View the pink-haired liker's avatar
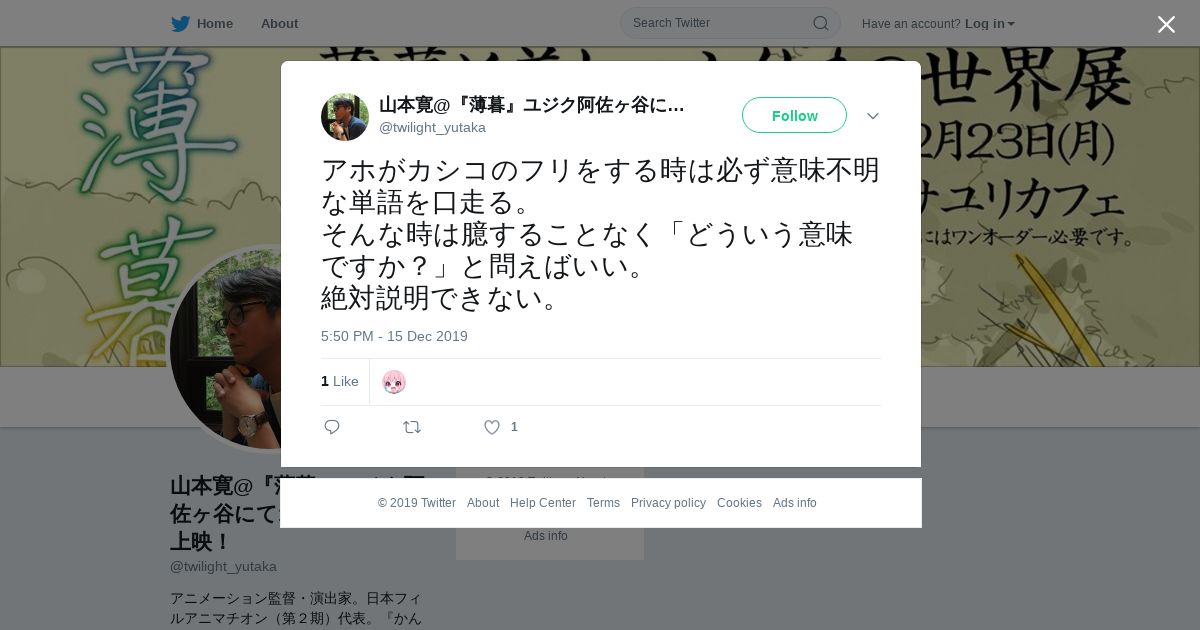The image size is (1200, 630). [x=394, y=382]
